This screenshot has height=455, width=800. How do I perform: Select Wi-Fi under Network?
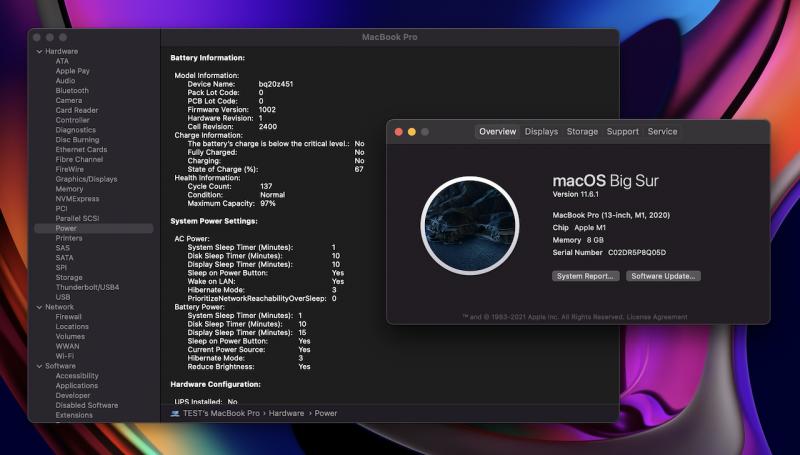tap(64, 356)
